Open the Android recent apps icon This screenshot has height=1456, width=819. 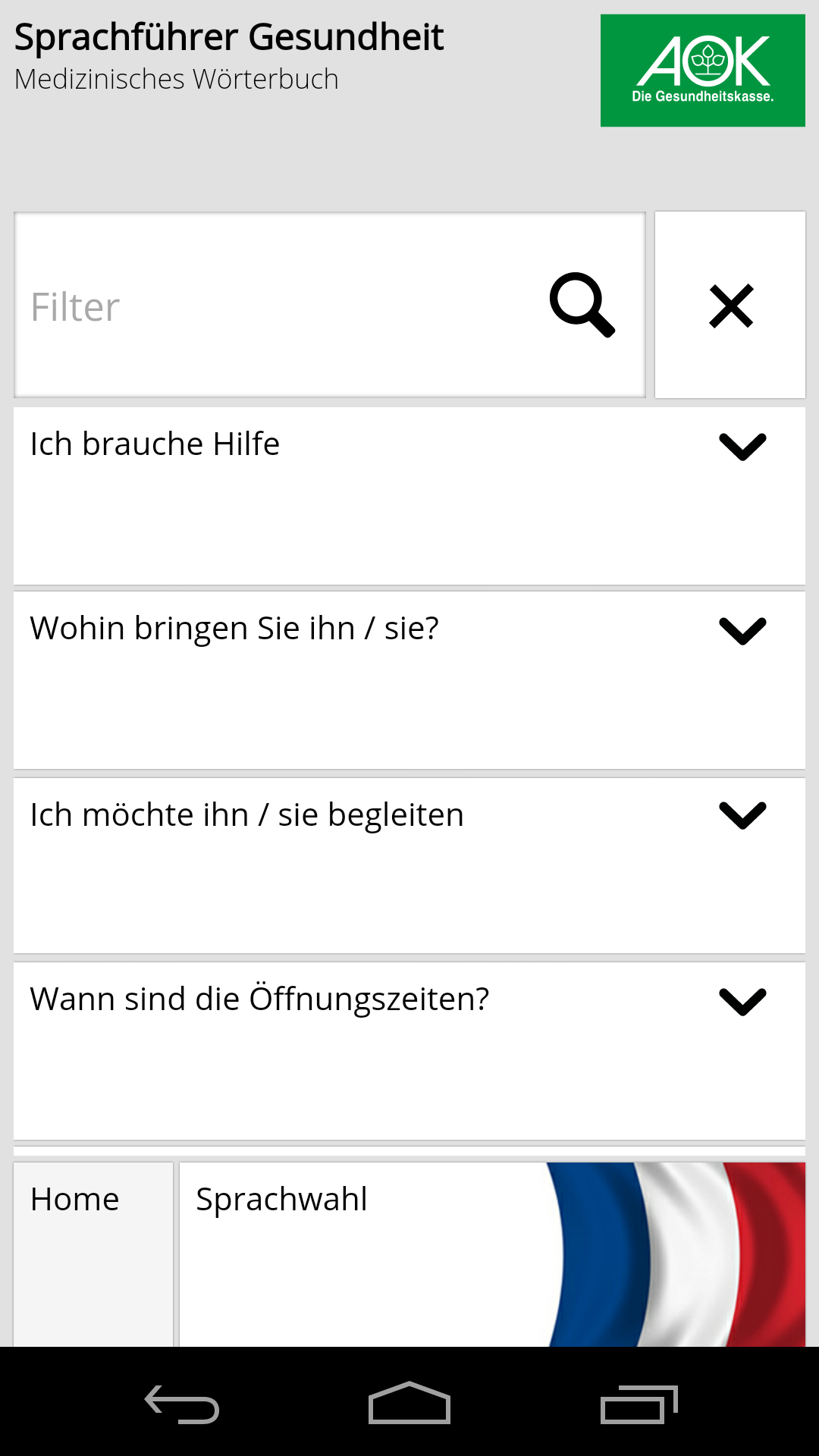[639, 1404]
